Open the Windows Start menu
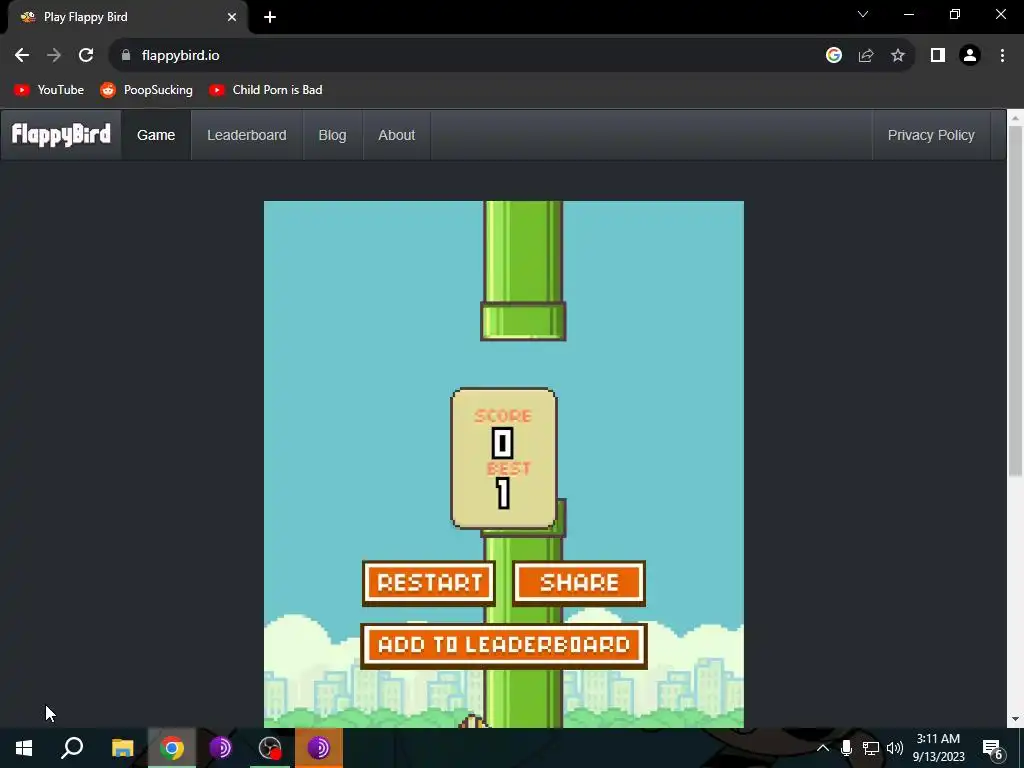 (24, 748)
